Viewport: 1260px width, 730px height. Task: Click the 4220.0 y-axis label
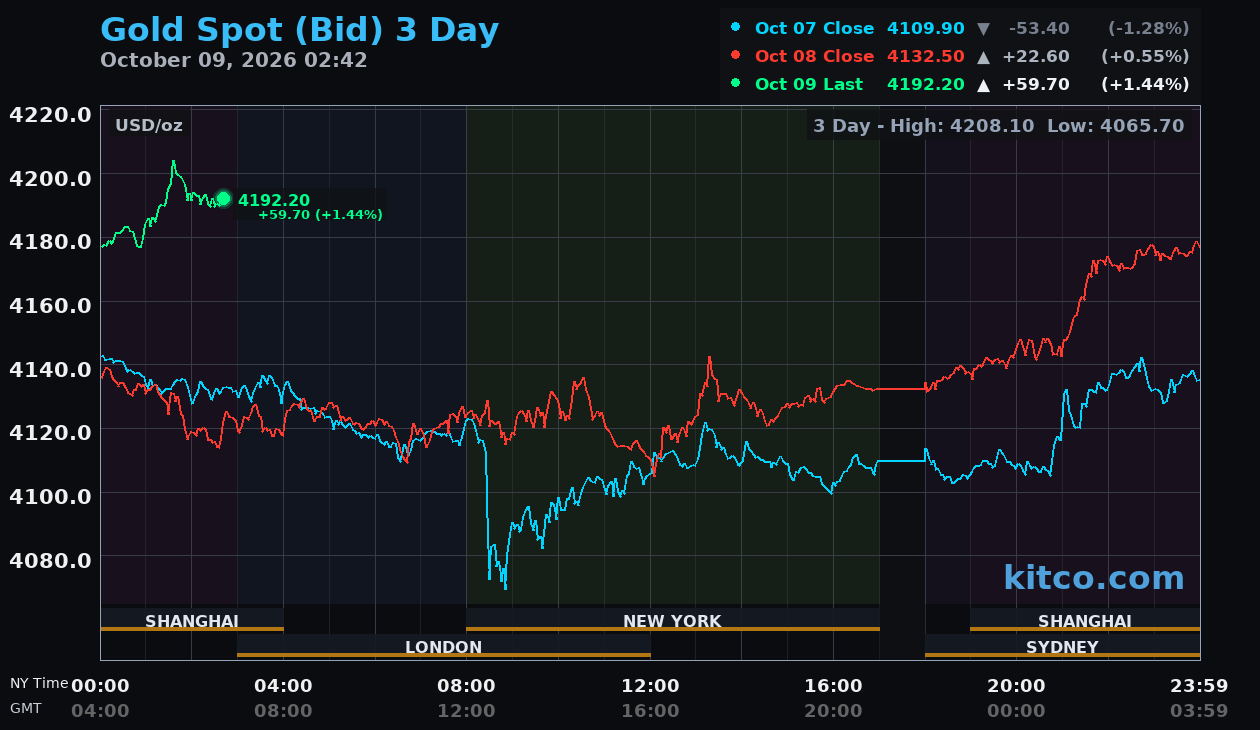[x=50, y=114]
